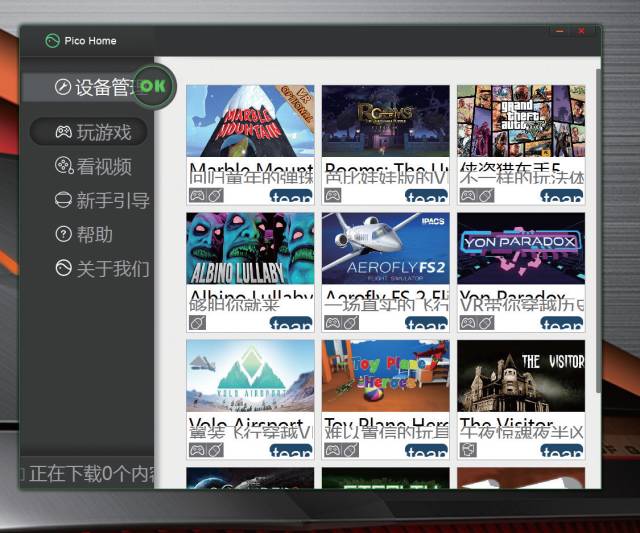This screenshot has width=640, height=533.
Task: Click Steam button on Albino Lullaby card
Action: point(291,324)
